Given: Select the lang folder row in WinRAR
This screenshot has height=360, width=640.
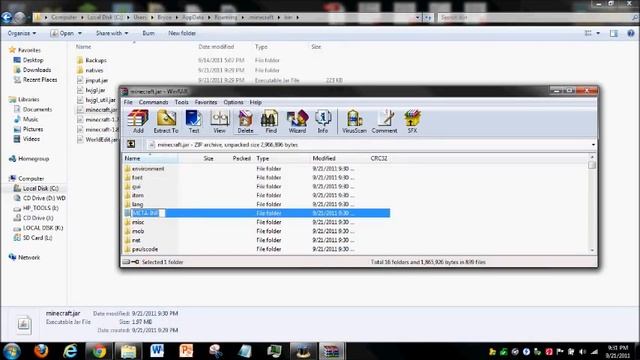Looking at the screenshot, I should [x=256, y=204].
